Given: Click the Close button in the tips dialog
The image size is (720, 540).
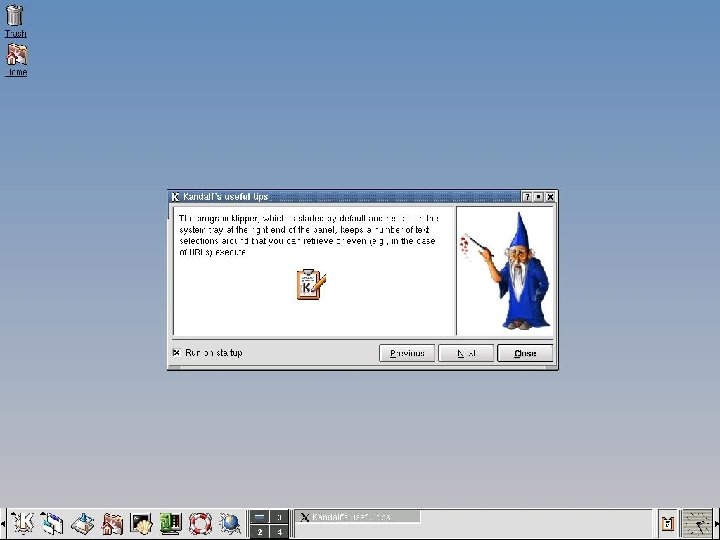Looking at the screenshot, I should pyautogui.click(x=525, y=353).
